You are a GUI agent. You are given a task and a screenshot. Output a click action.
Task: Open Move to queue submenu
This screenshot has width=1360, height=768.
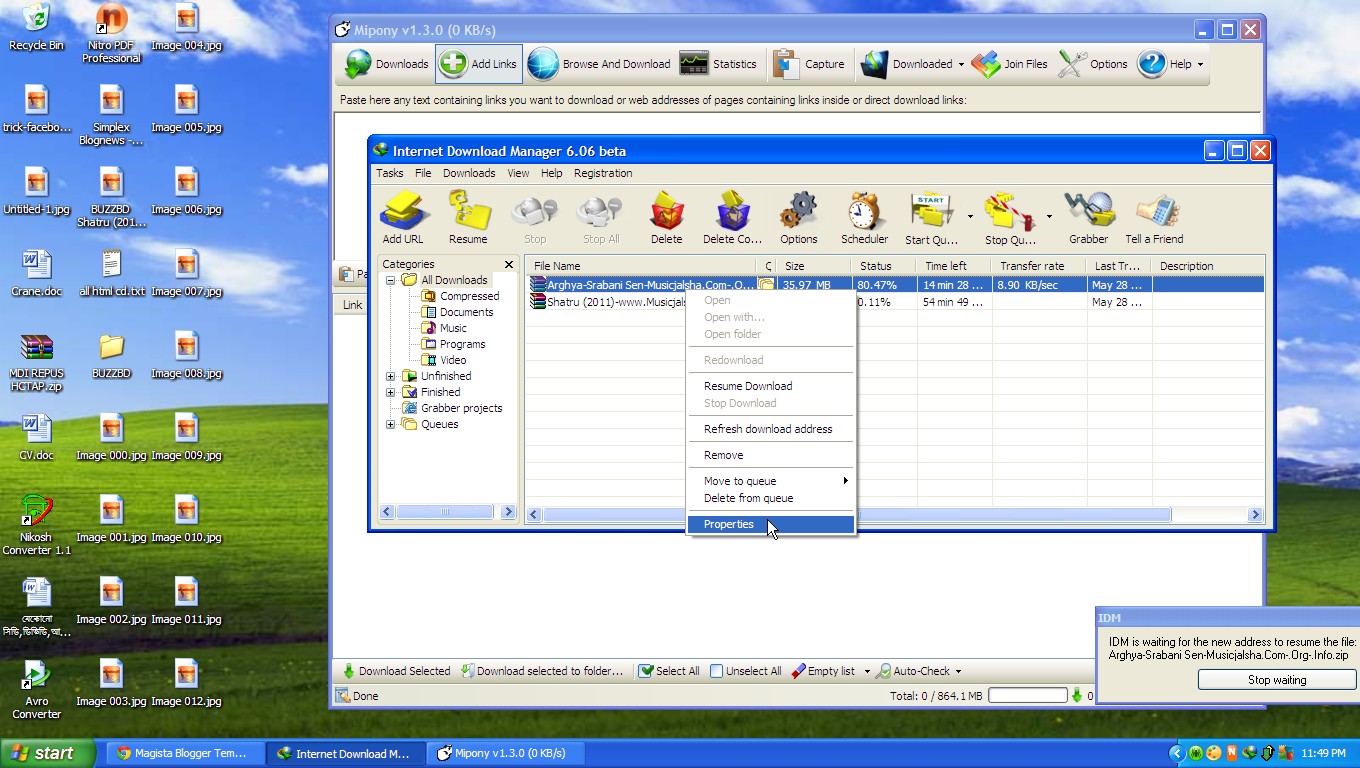point(771,481)
